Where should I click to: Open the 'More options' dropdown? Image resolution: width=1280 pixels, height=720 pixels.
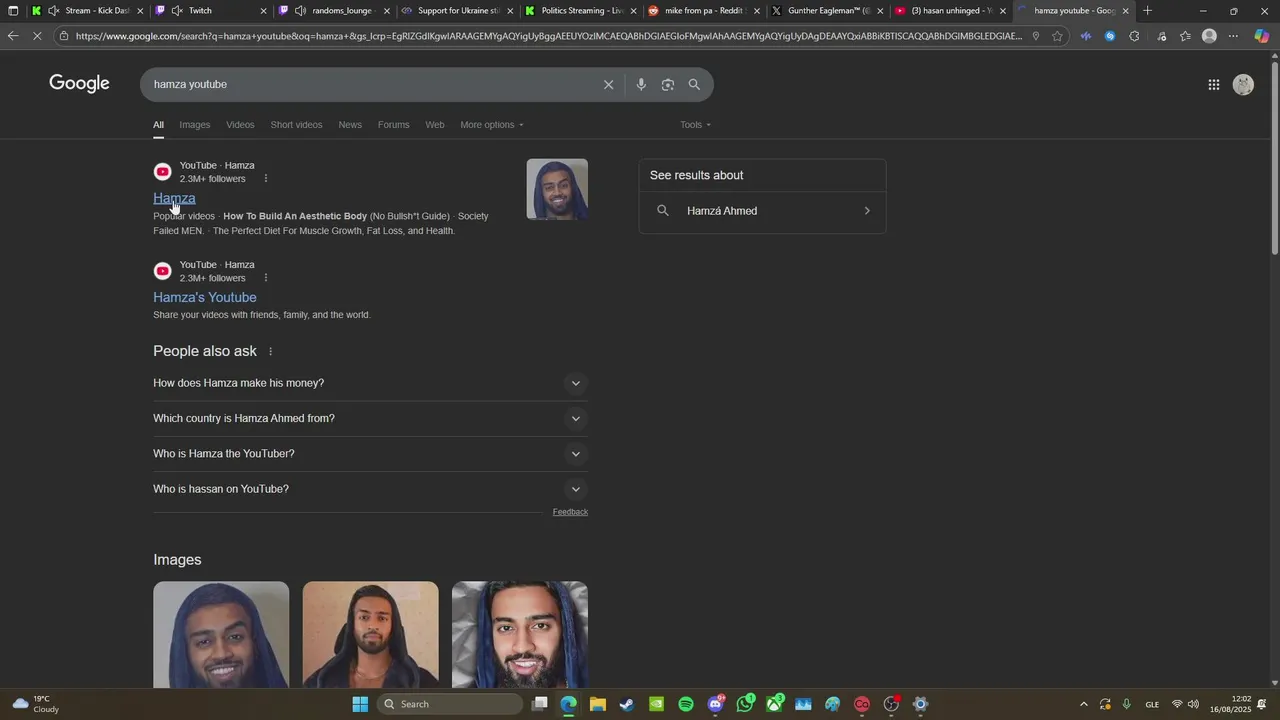click(492, 125)
